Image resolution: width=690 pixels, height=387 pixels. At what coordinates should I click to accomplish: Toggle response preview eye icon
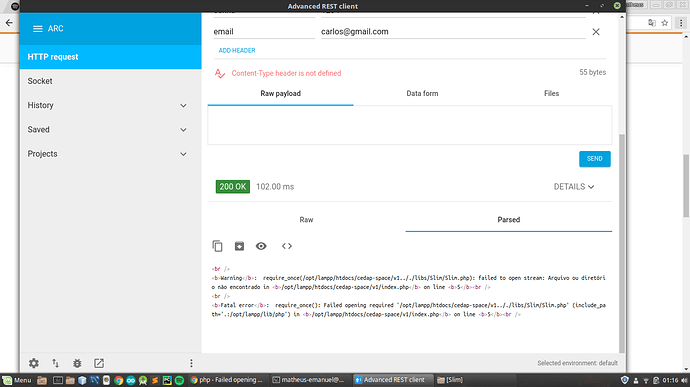click(x=261, y=246)
